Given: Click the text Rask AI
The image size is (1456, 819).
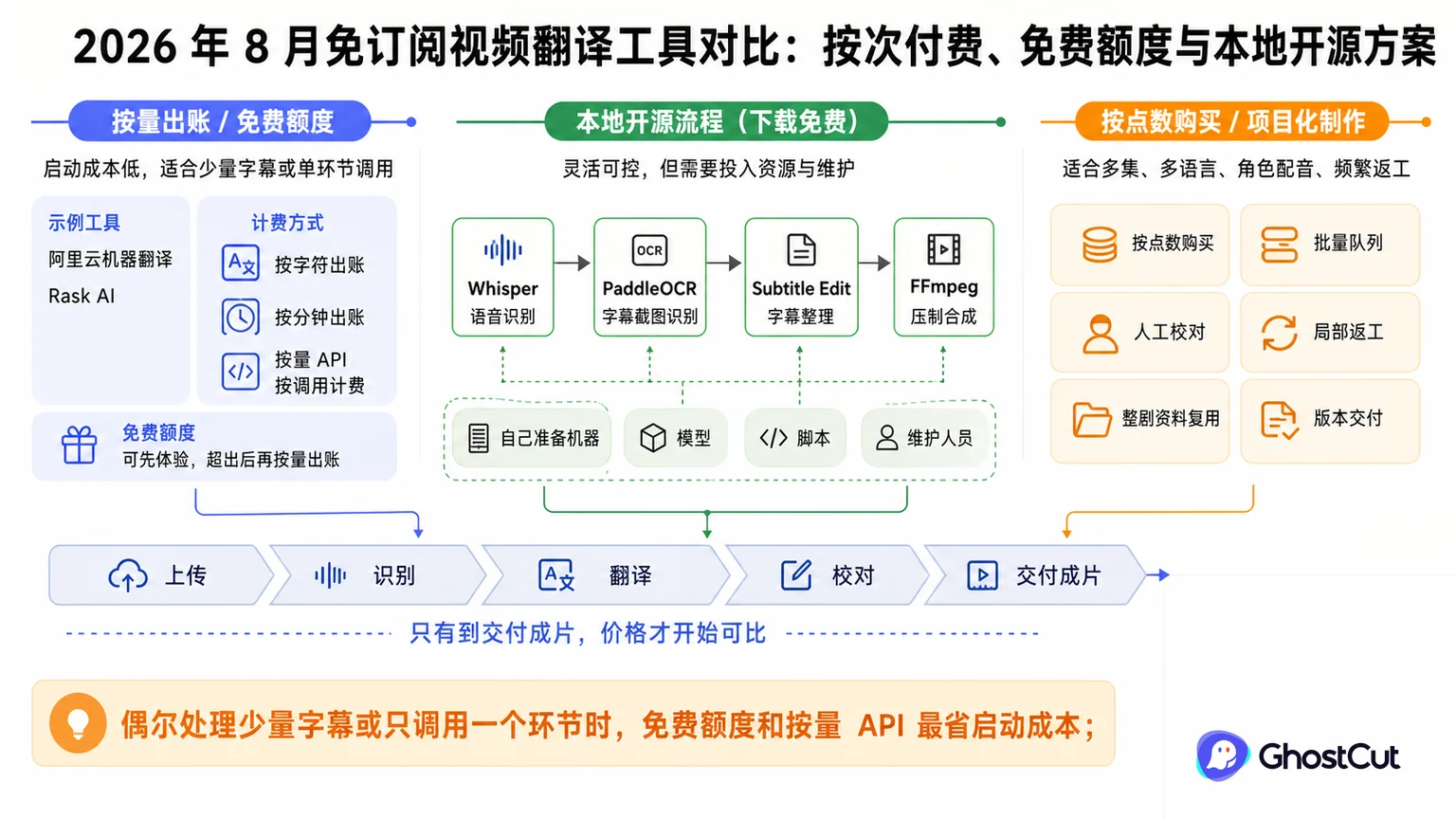Looking at the screenshot, I should tap(82, 296).
